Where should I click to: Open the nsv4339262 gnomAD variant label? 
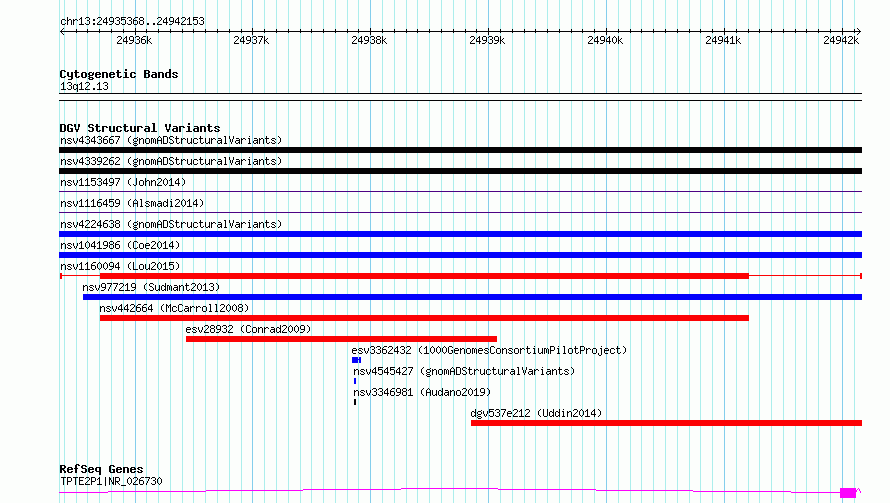tap(171, 161)
